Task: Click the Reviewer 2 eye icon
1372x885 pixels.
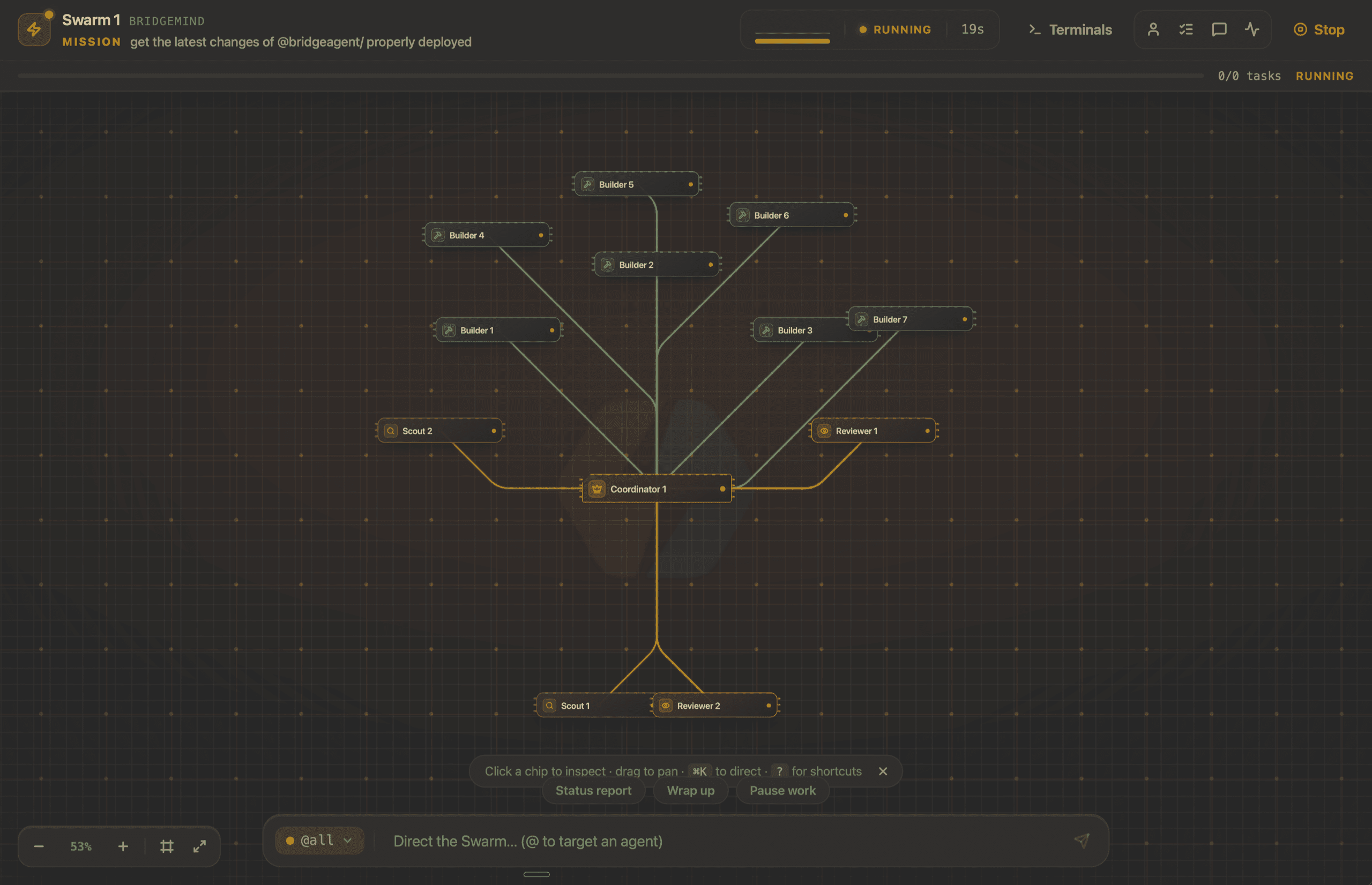Action: tap(666, 705)
